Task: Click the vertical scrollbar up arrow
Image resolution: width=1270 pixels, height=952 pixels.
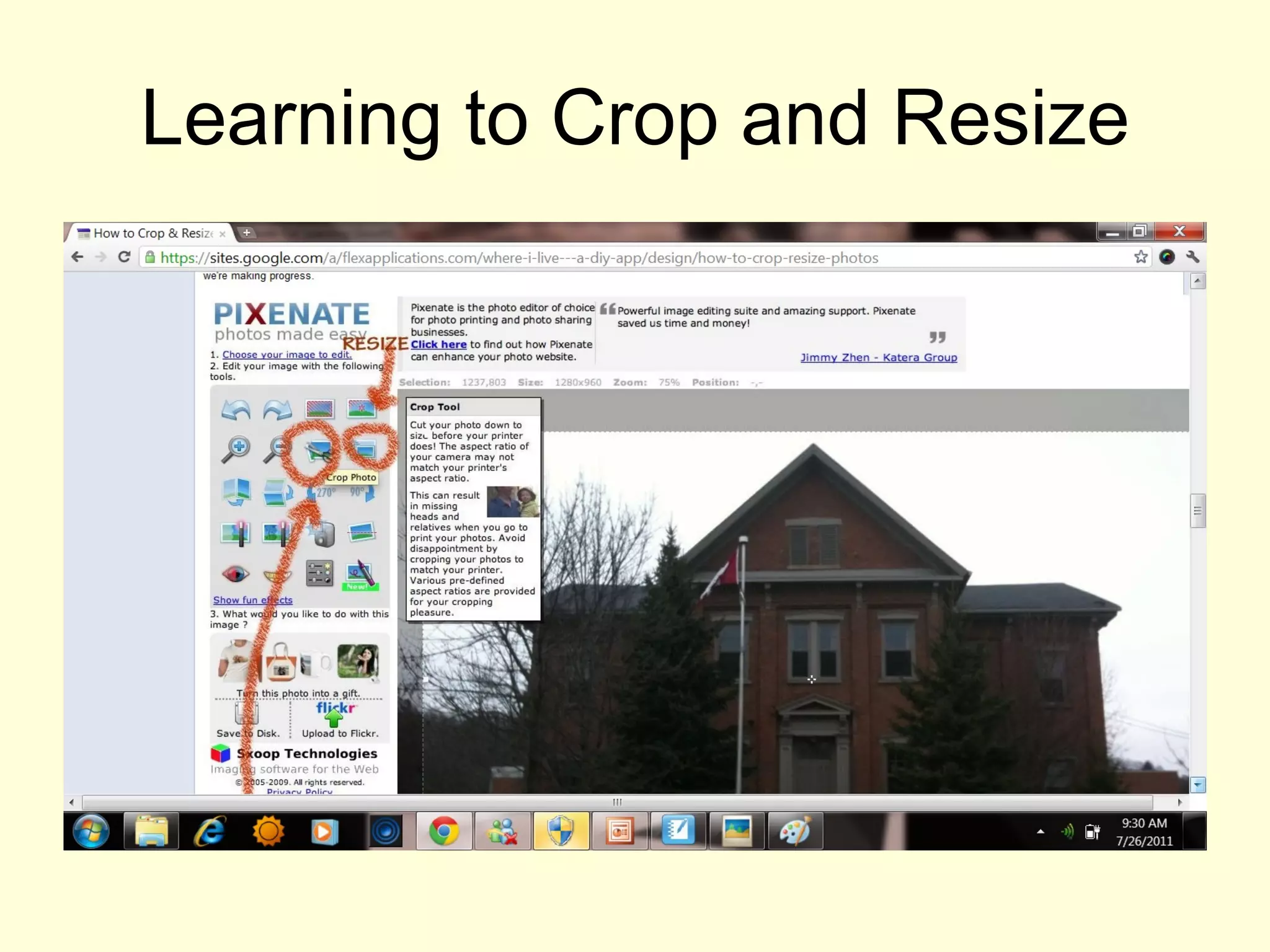Action: (x=1198, y=281)
